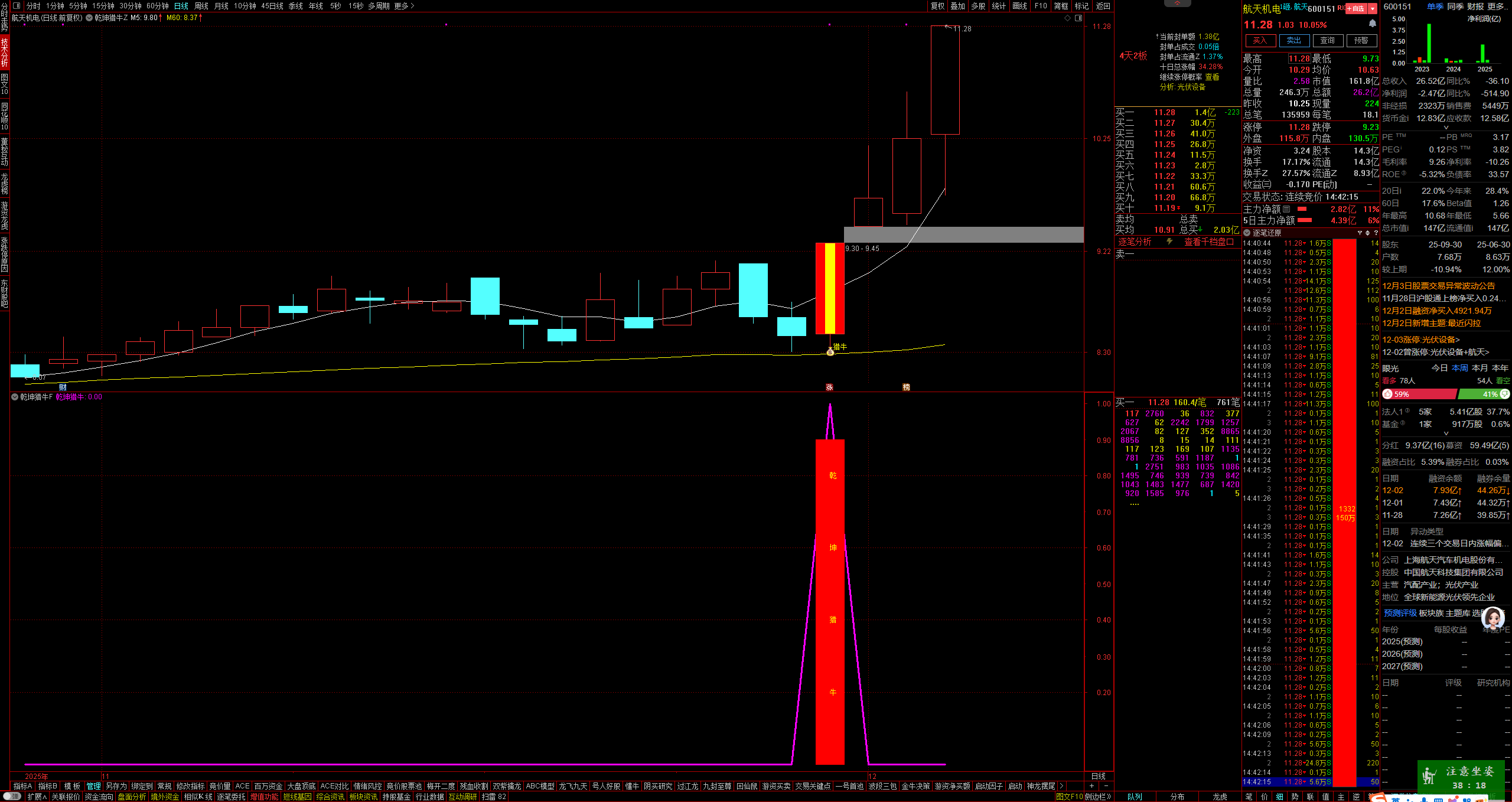Select the 龙飞九天 indicator tab
Screen dimensions: 1512x802
pyautogui.click(x=573, y=786)
